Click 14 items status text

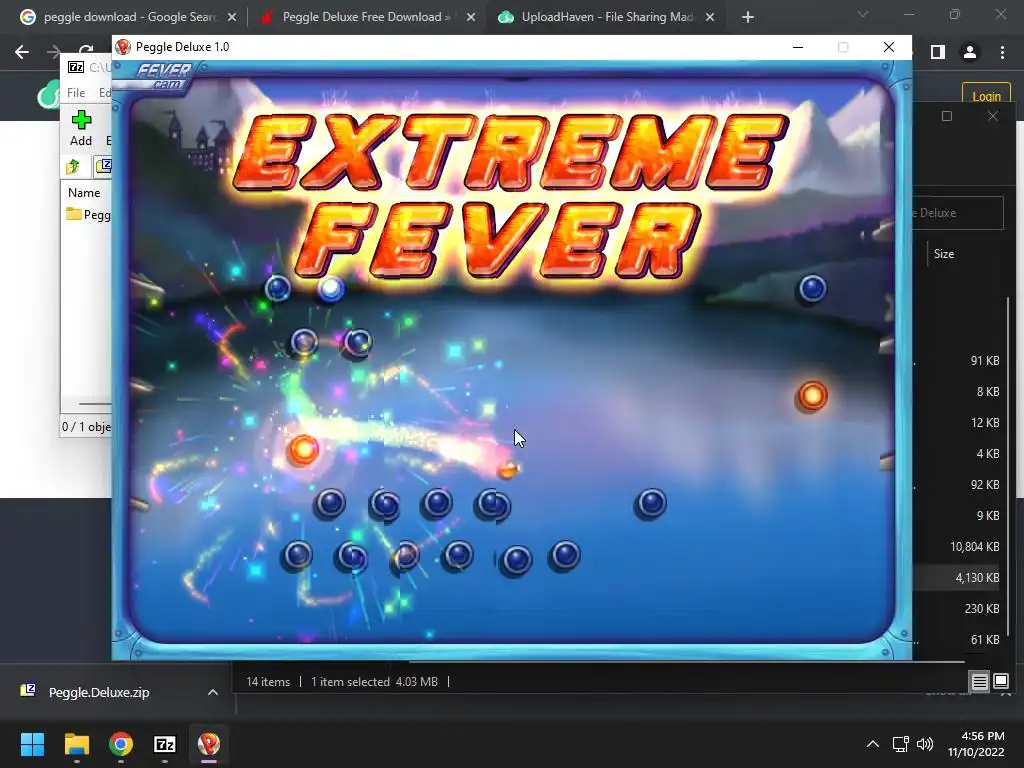(x=268, y=682)
